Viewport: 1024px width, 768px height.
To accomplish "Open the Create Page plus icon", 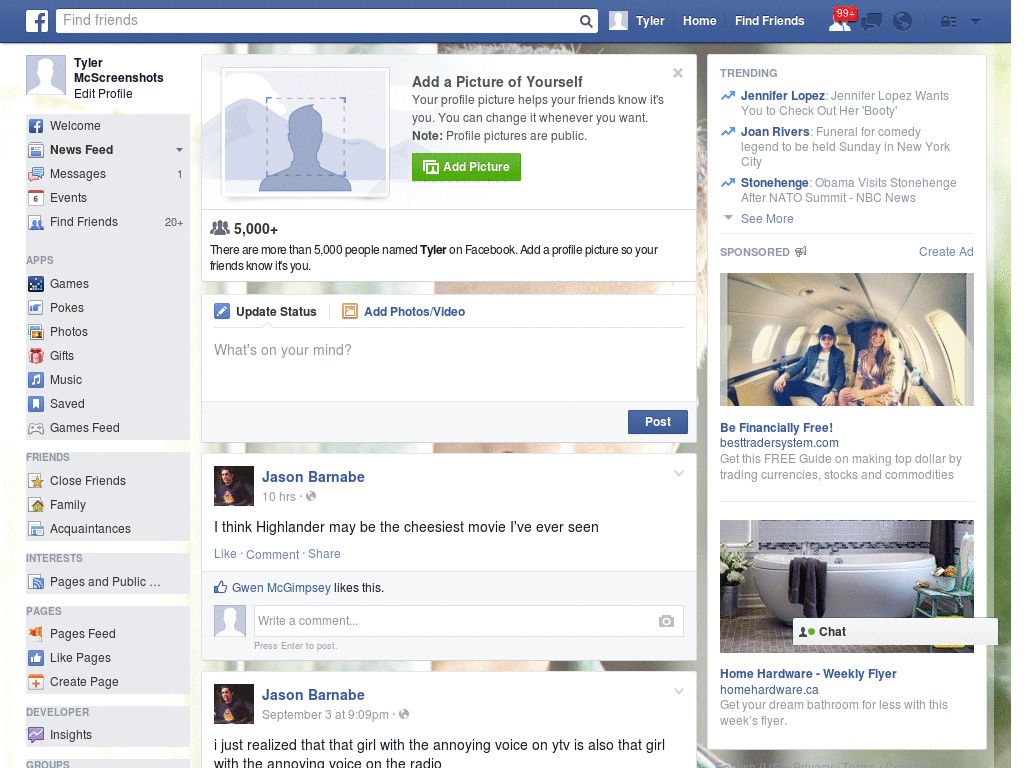I will click(x=36, y=682).
